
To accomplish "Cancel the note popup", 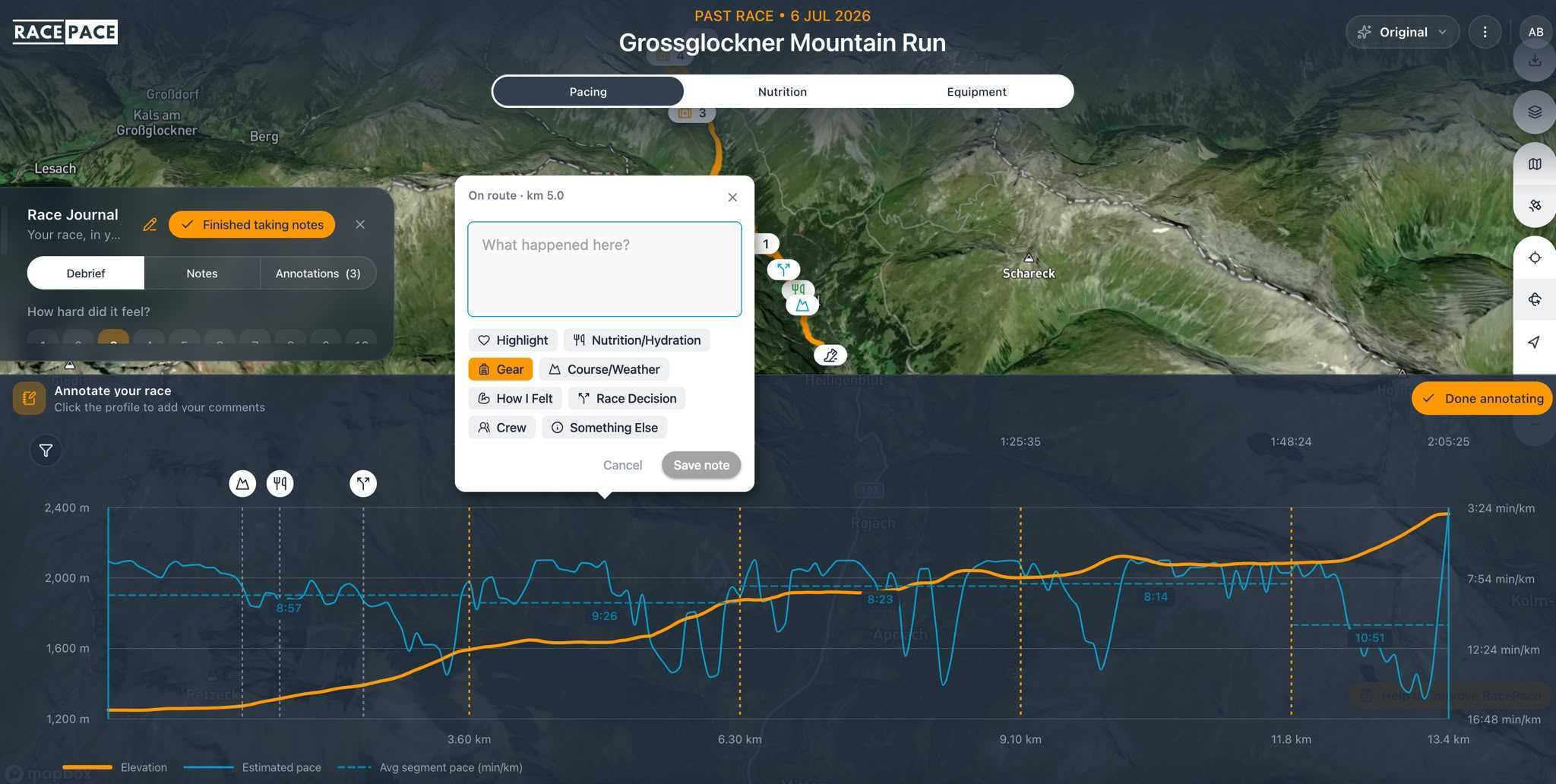I will click(x=622, y=465).
